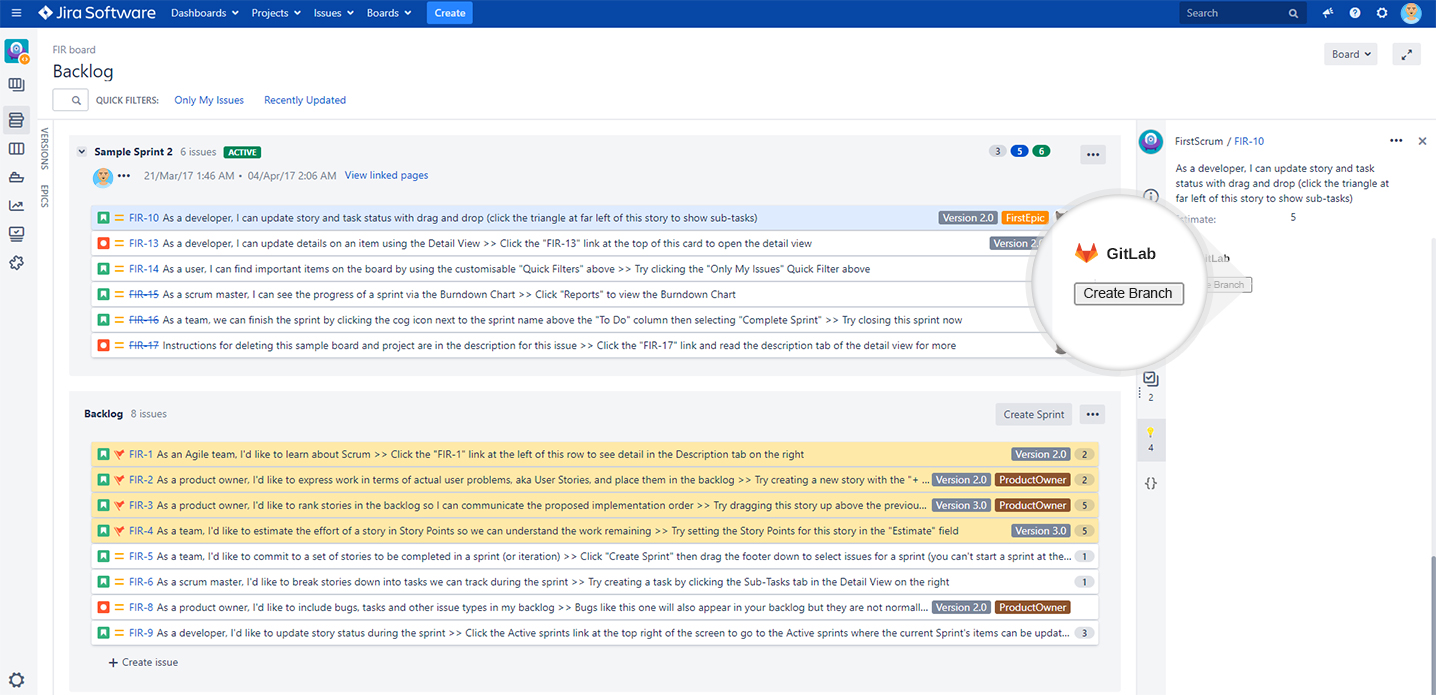Click the header Search field
Viewport: 1436px width, 695px height.
click(1235, 13)
